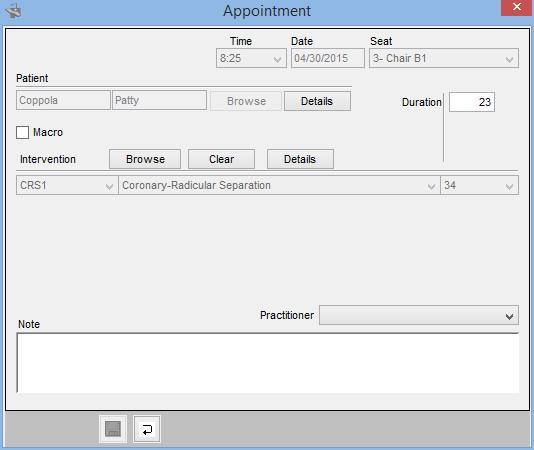Click the Duration field
Image resolution: width=534 pixels, height=450 pixels.
[x=472, y=102]
